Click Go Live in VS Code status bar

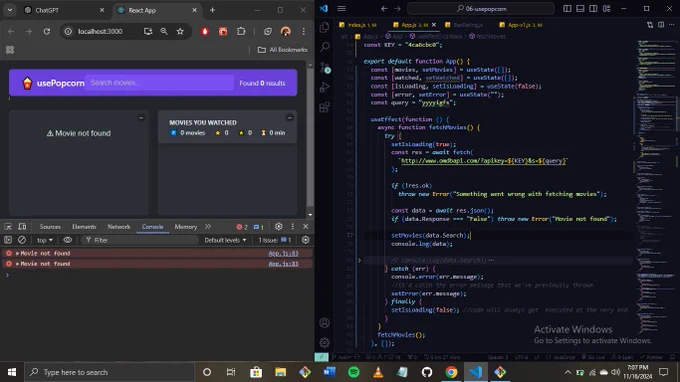pos(592,357)
